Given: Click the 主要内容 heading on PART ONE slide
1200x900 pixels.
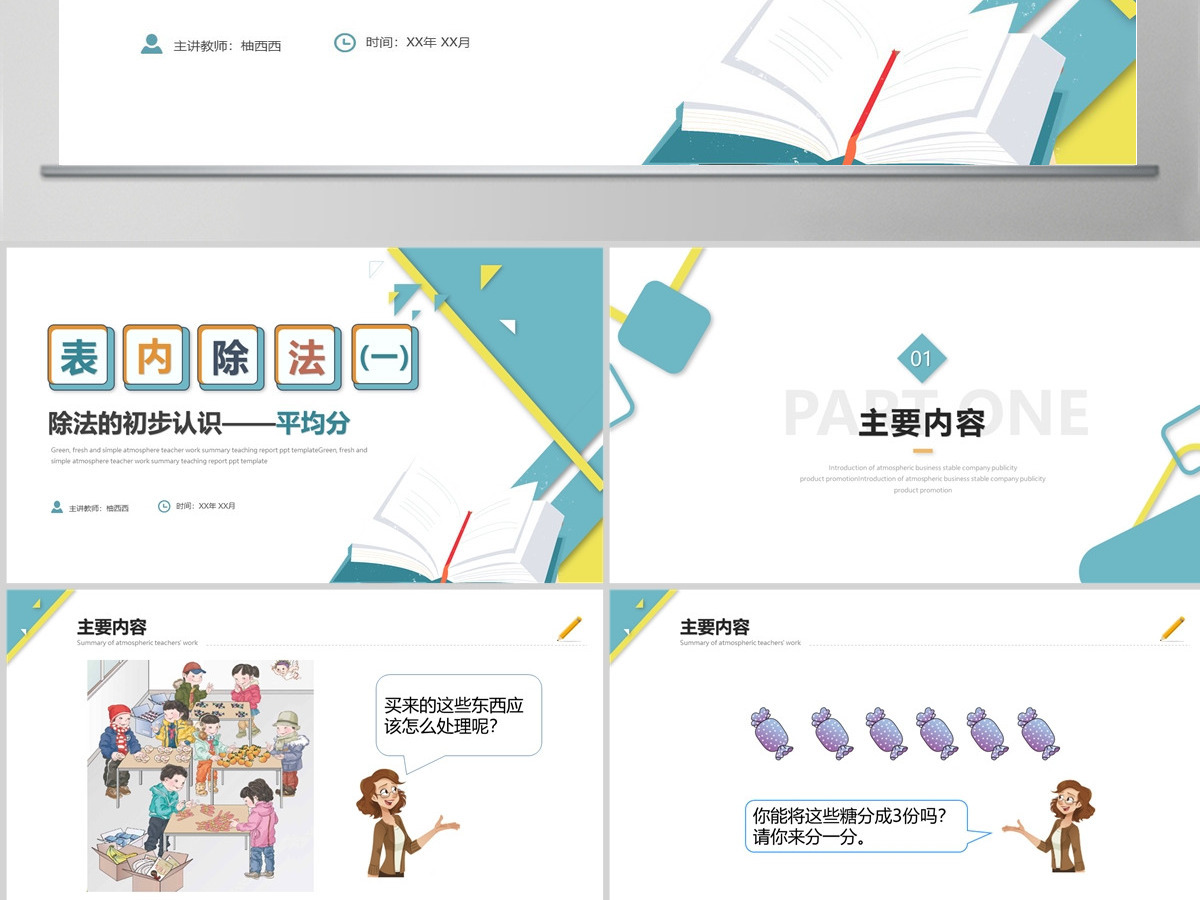Looking at the screenshot, I should pyautogui.click(x=922, y=423).
